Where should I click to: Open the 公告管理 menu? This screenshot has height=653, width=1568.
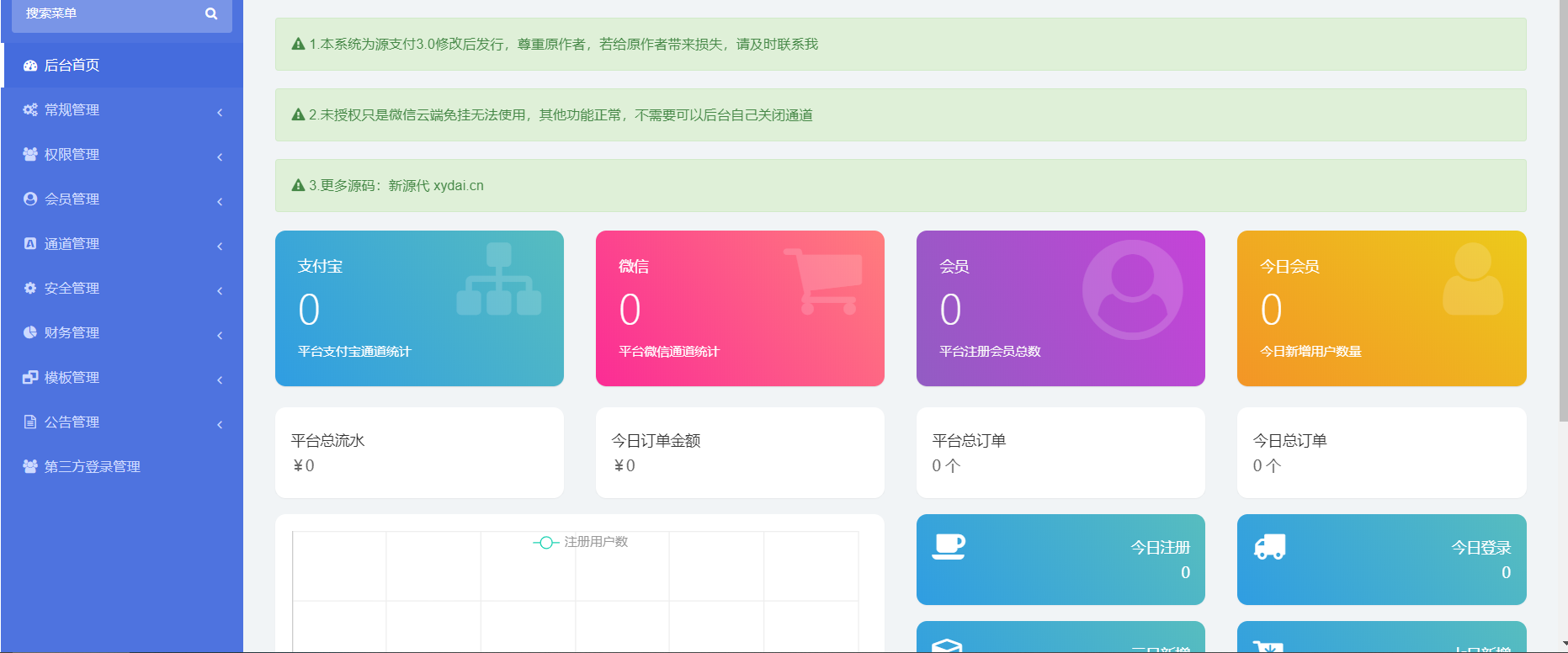[x=123, y=422]
